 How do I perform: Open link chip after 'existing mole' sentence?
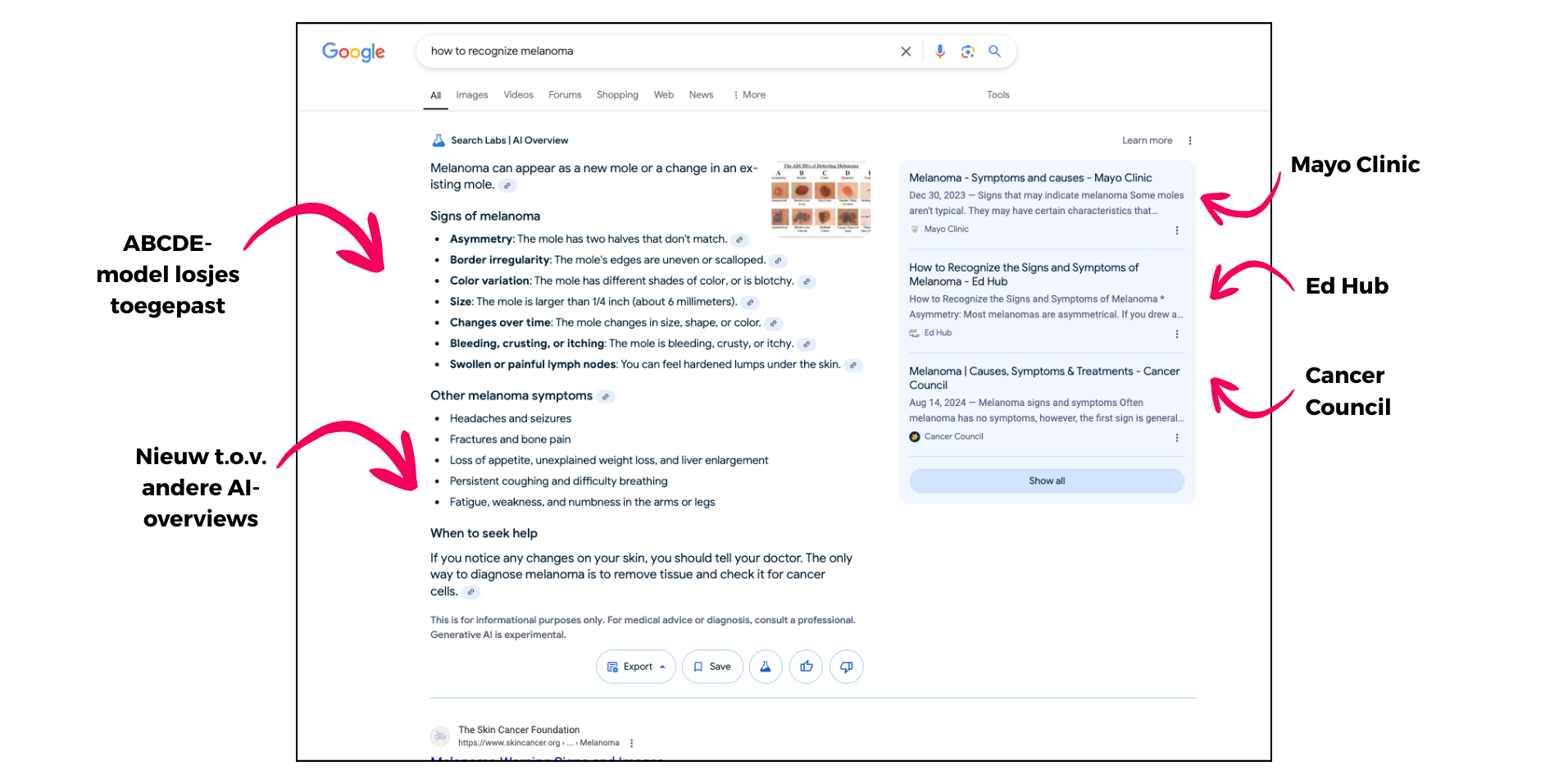click(x=507, y=185)
